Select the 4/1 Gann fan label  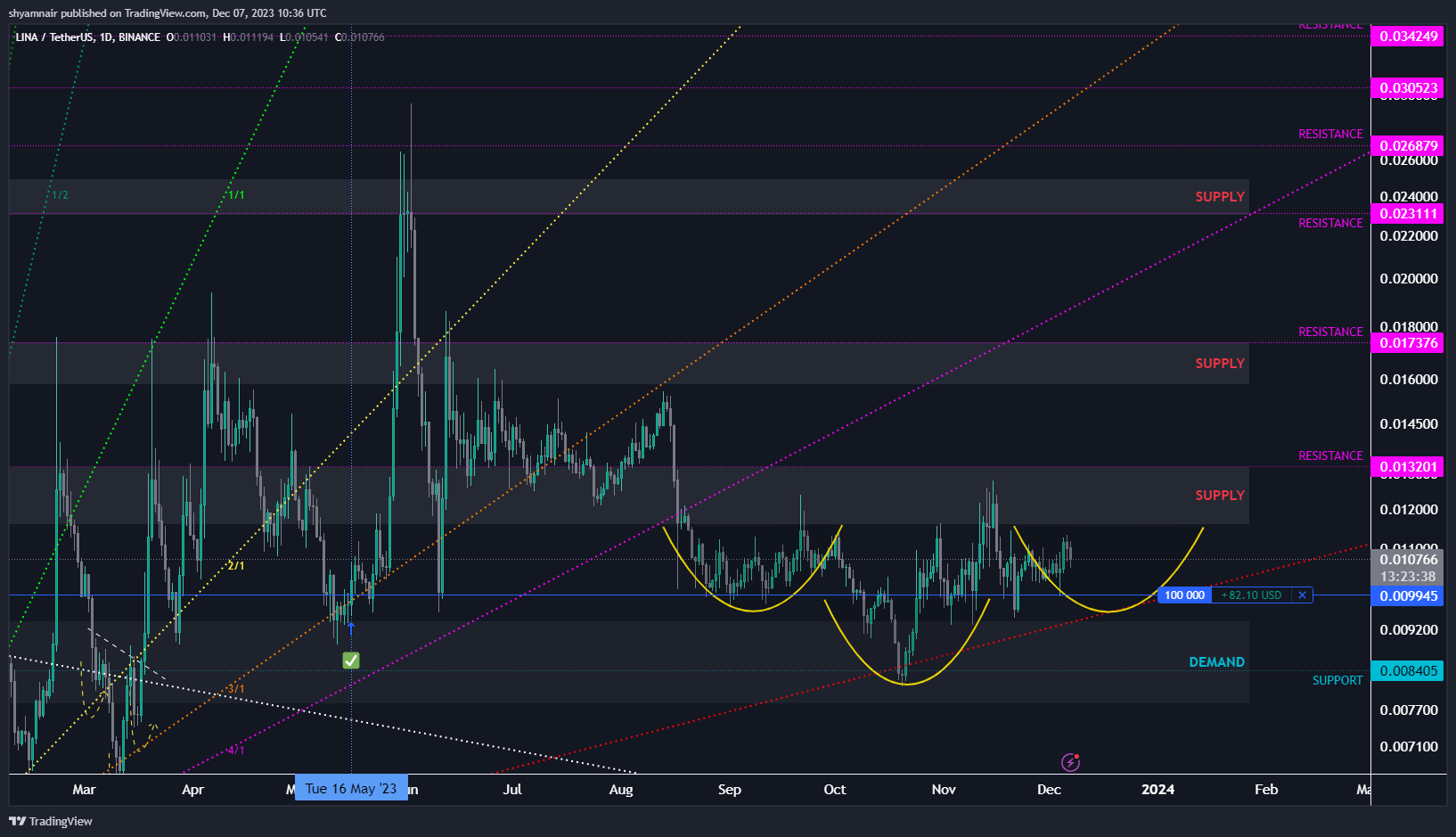tap(235, 751)
